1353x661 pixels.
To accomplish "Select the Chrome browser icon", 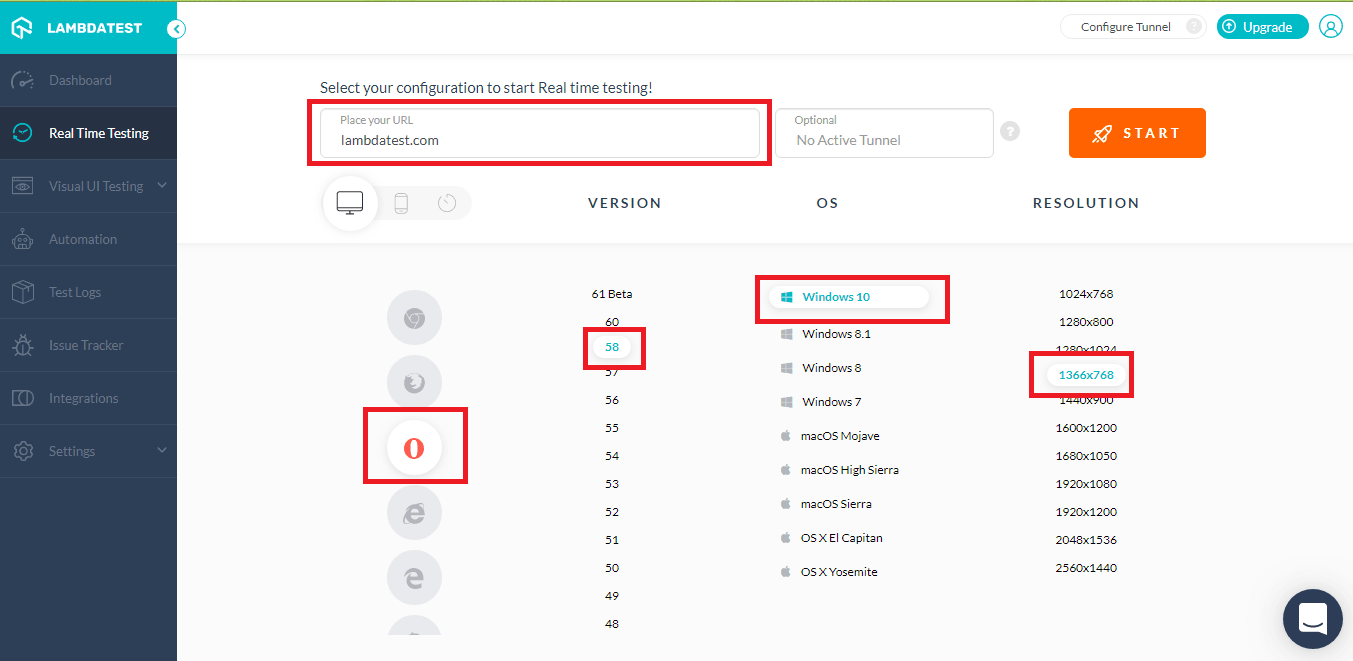I will point(413,319).
